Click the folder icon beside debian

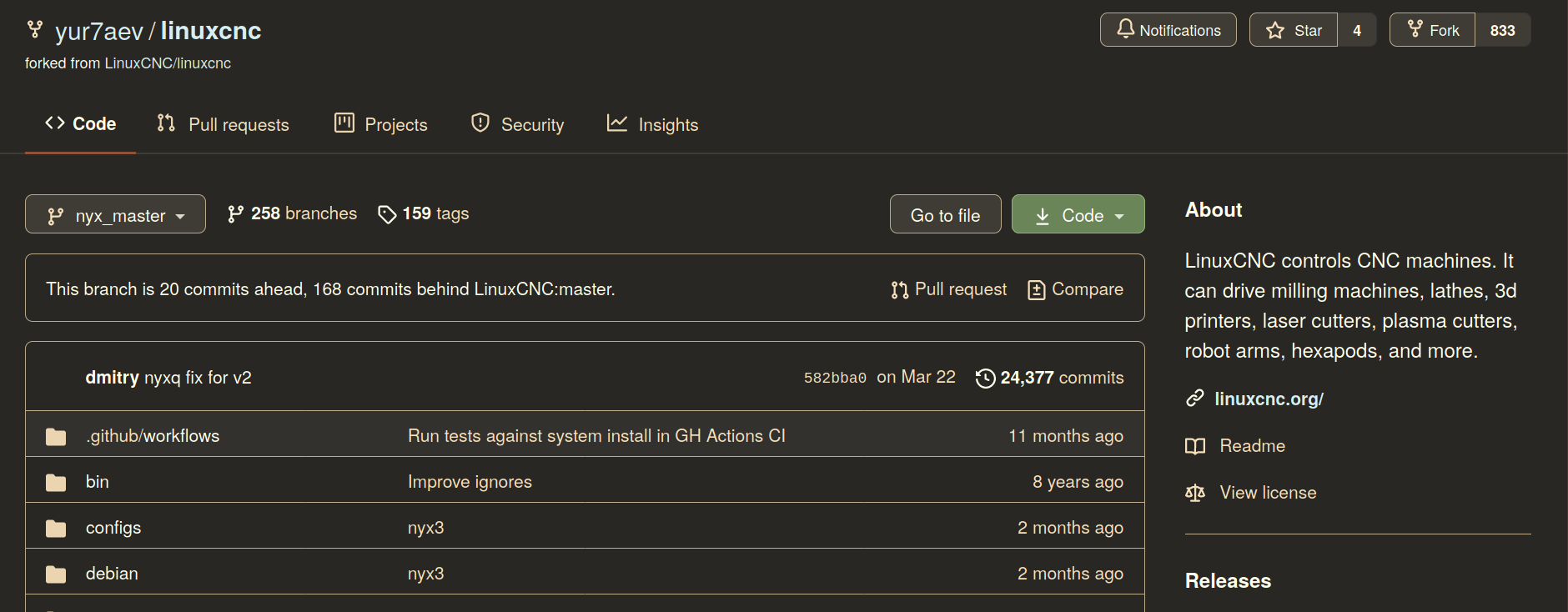pos(56,574)
